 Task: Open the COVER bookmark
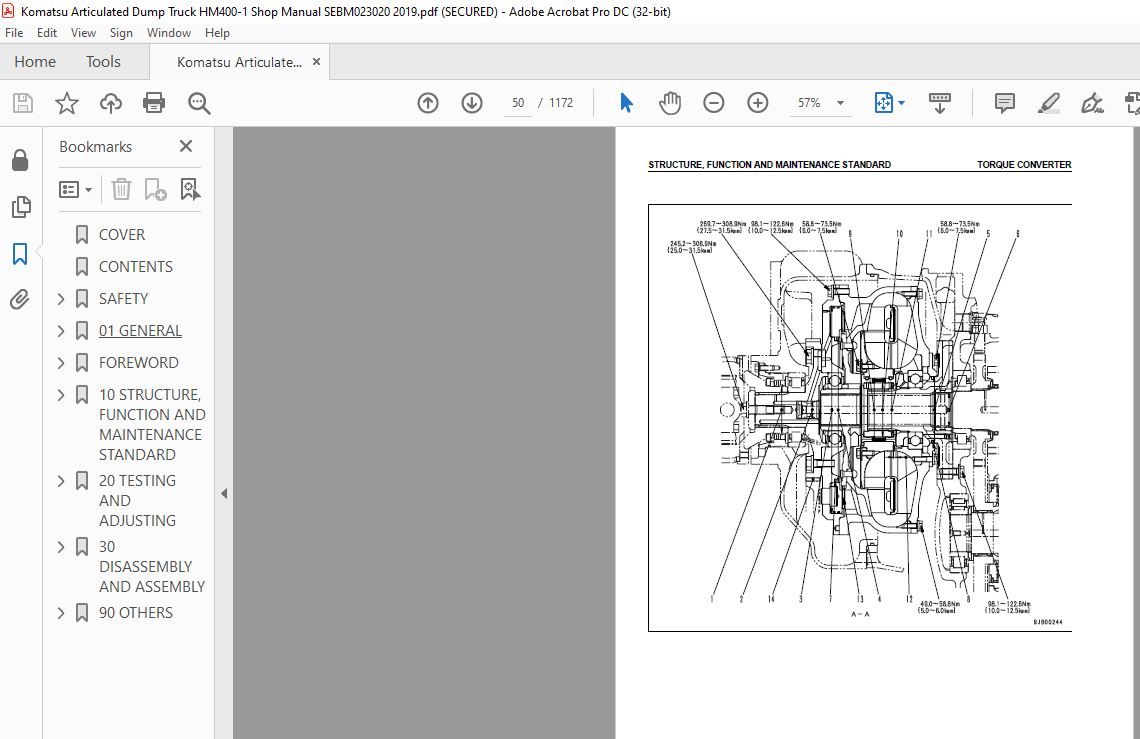click(121, 235)
